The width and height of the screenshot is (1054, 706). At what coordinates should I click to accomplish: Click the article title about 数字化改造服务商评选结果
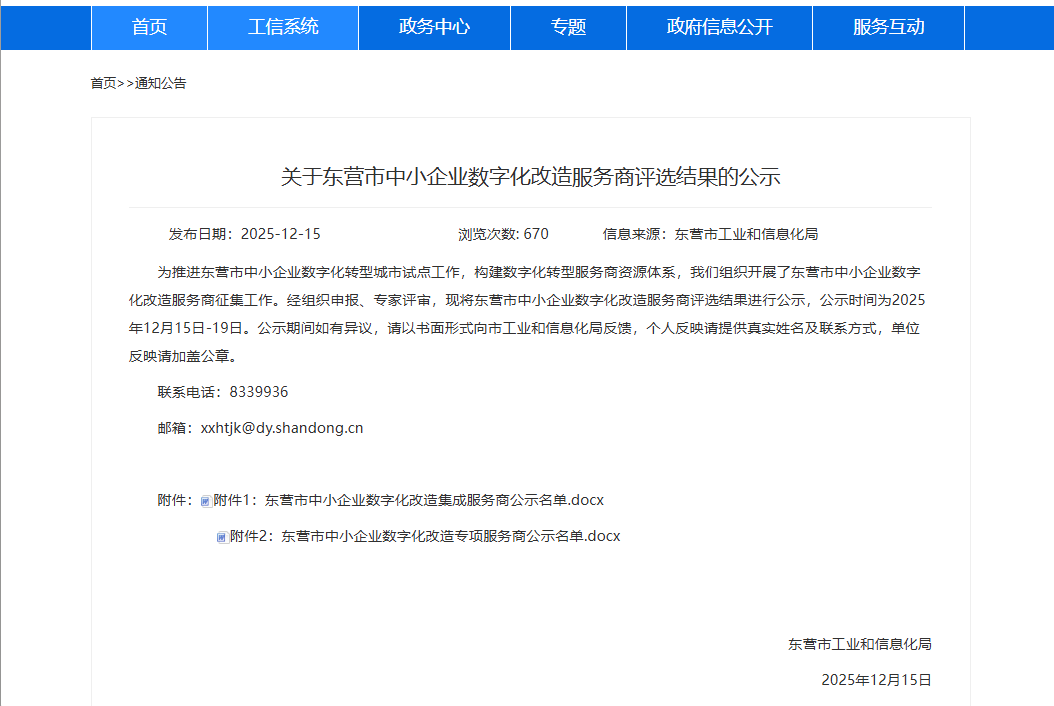530,178
